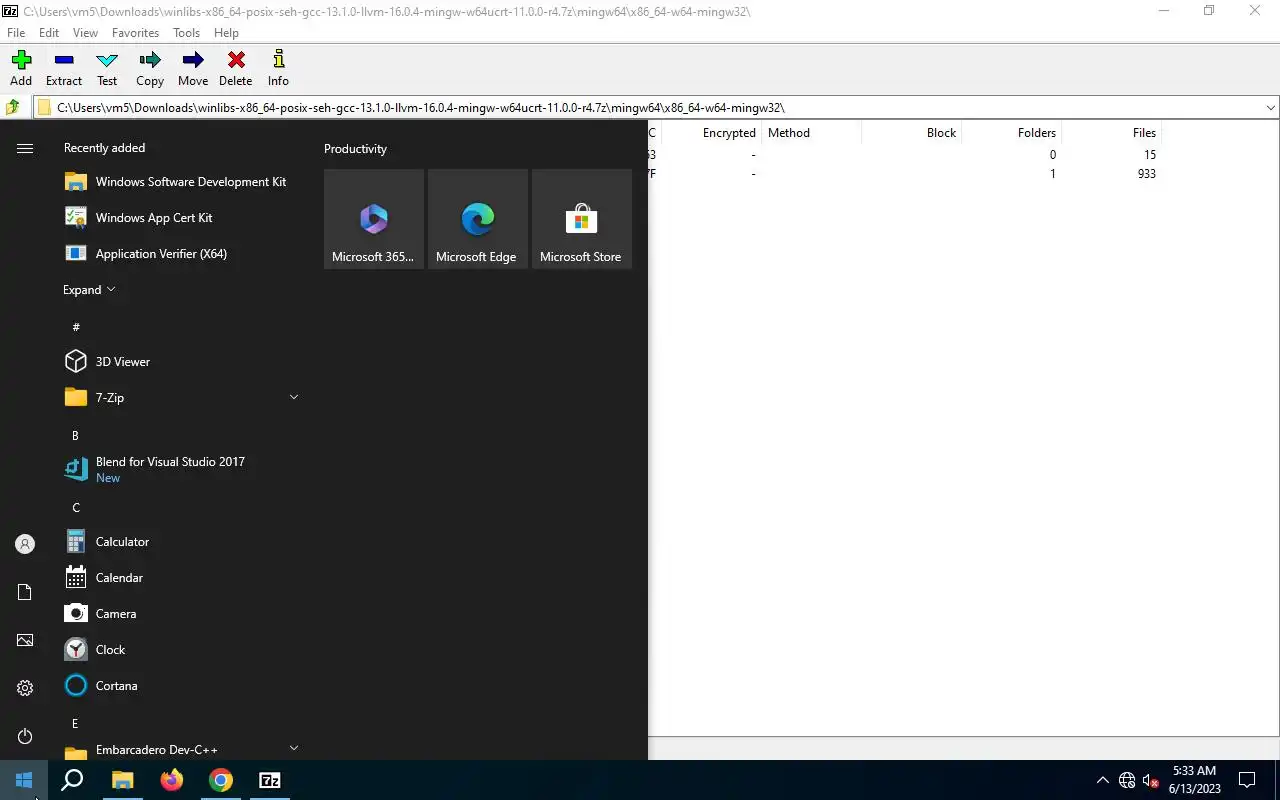This screenshot has height=800, width=1280.
Task: Click the Power button in Start menu
Action: [25, 736]
